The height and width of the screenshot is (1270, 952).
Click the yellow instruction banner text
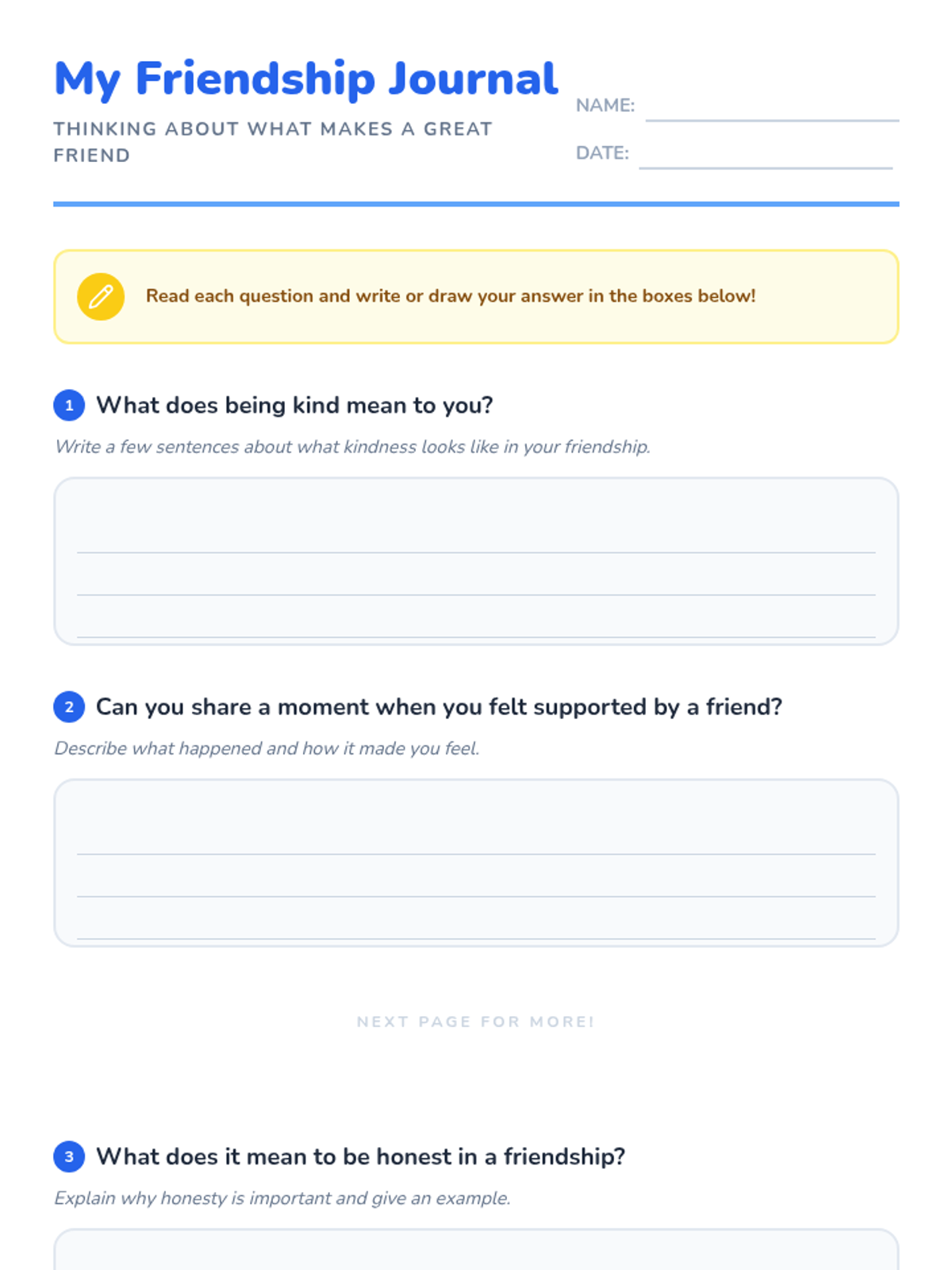pyautogui.click(x=451, y=296)
